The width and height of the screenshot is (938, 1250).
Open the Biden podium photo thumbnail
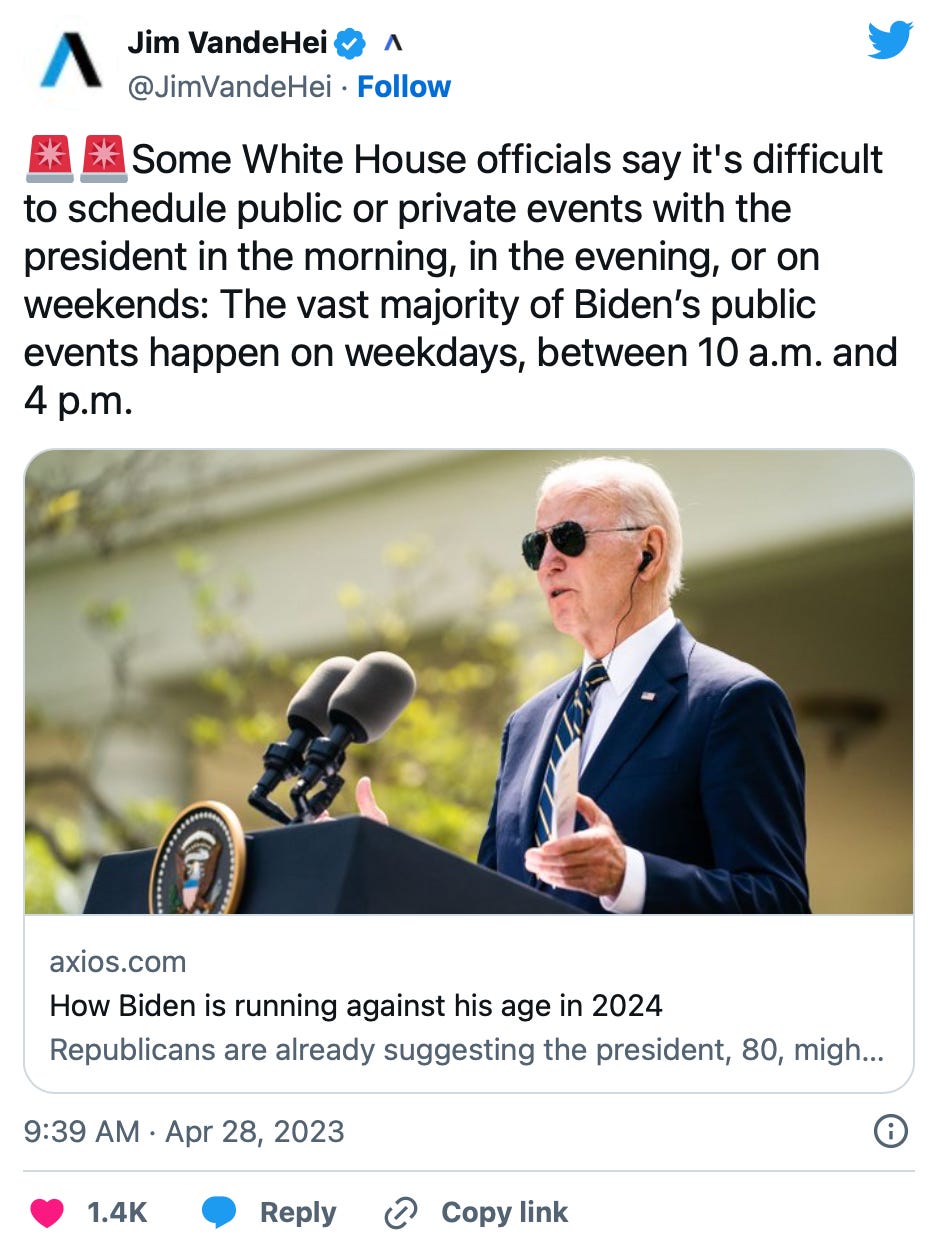coord(468,681)
